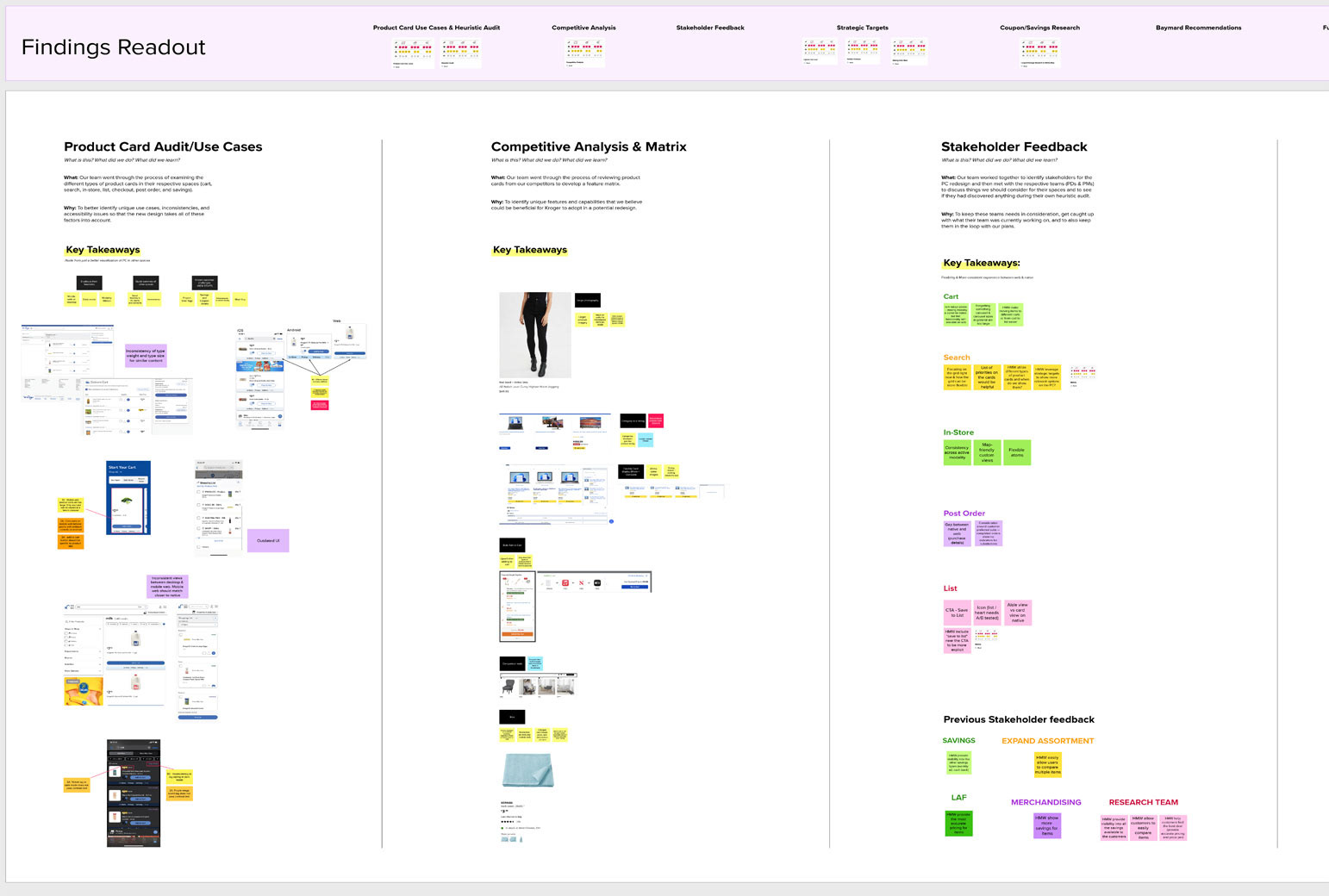Select the 'CTA - Save to List' pink sticky
Screen dimensions: 1329x896
click(x=957, y=613)
